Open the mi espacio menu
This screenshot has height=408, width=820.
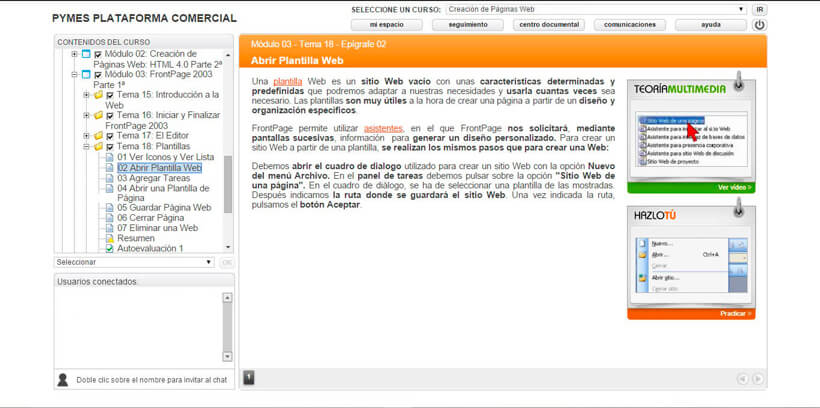[386, 25]
